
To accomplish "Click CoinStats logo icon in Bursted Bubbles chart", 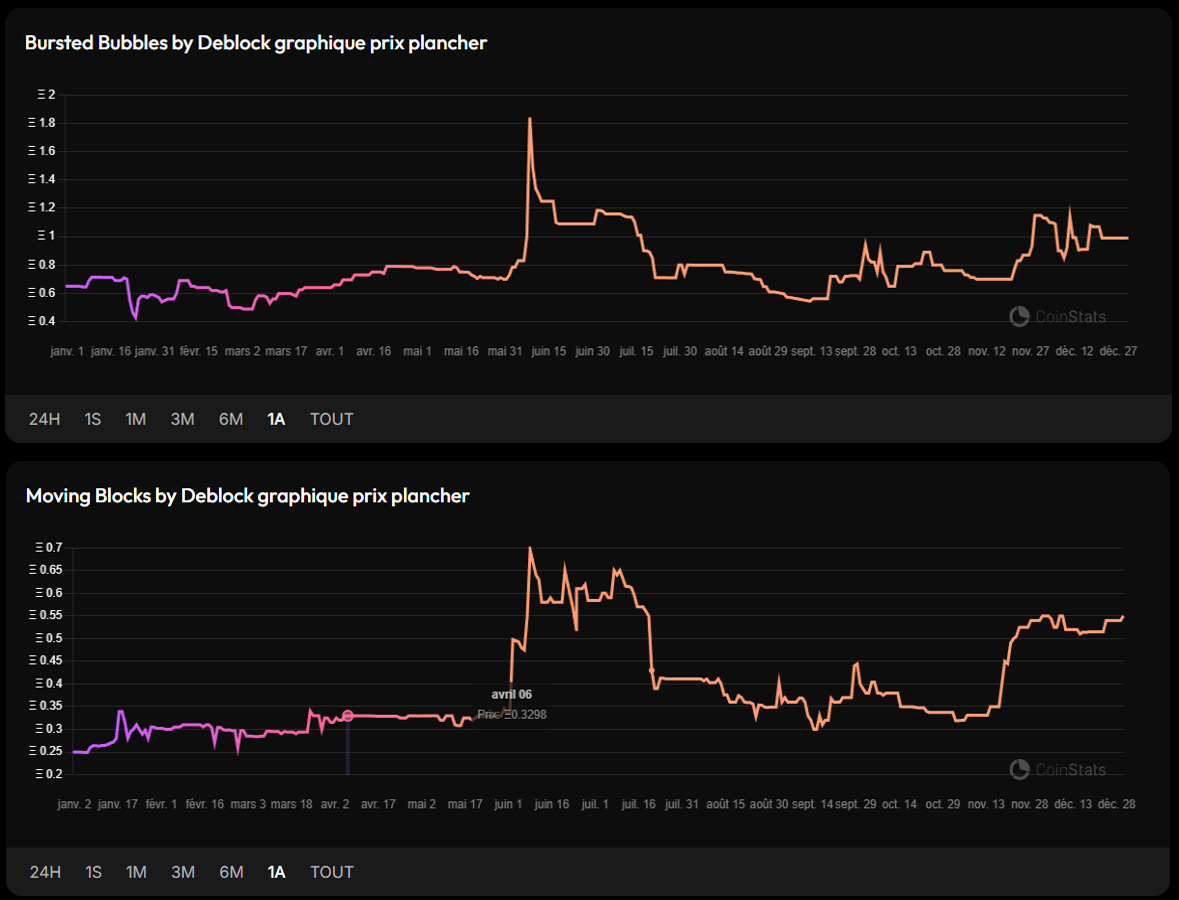I will coord(1019,316).
